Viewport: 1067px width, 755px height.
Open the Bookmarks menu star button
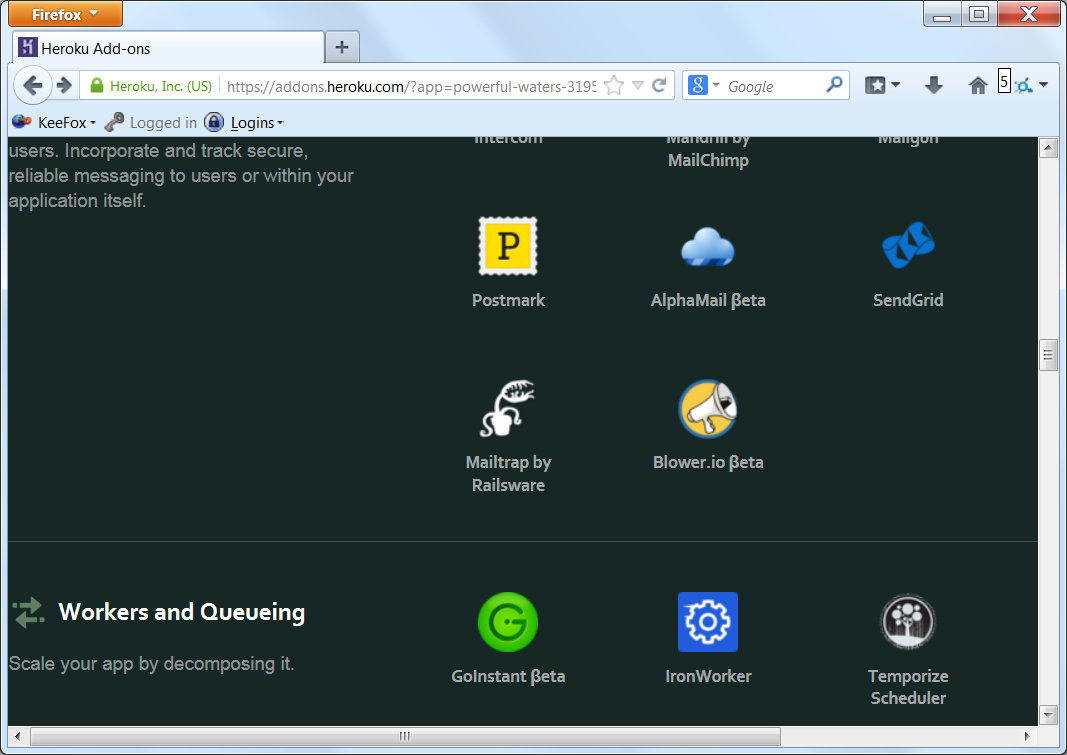[x=875, y=85]
